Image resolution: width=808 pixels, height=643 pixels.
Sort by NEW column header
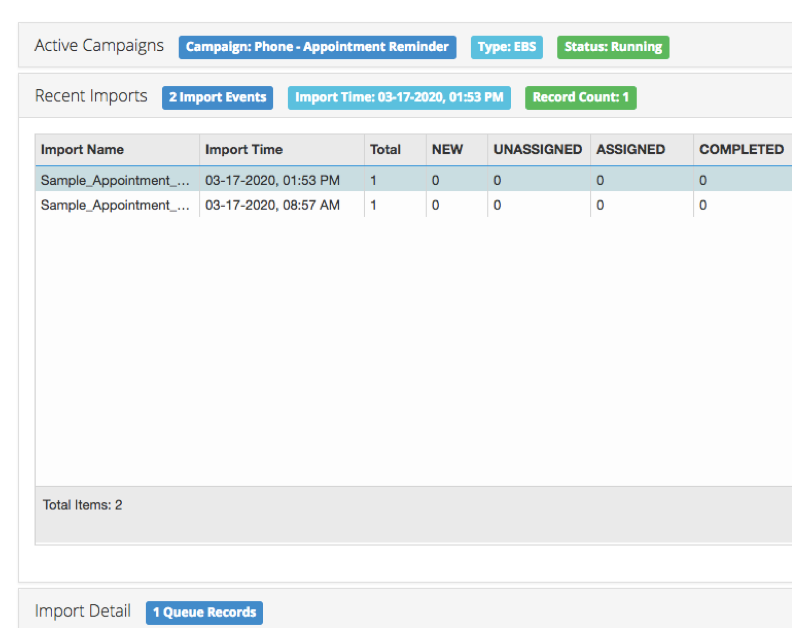pyautogui.click(x=457, y=150)
